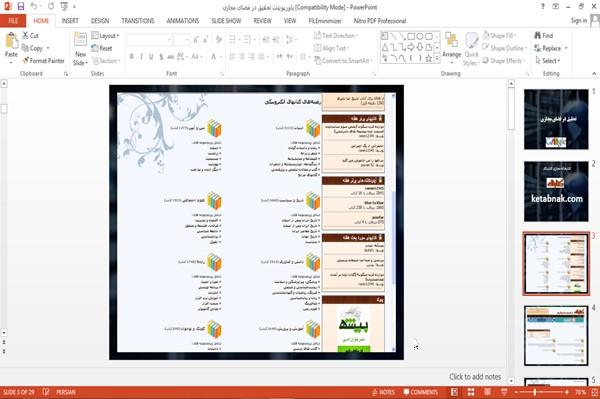This screenshot has width=600, height=399.
Task: Toggle Italic formatting
Action: [141, 57]
